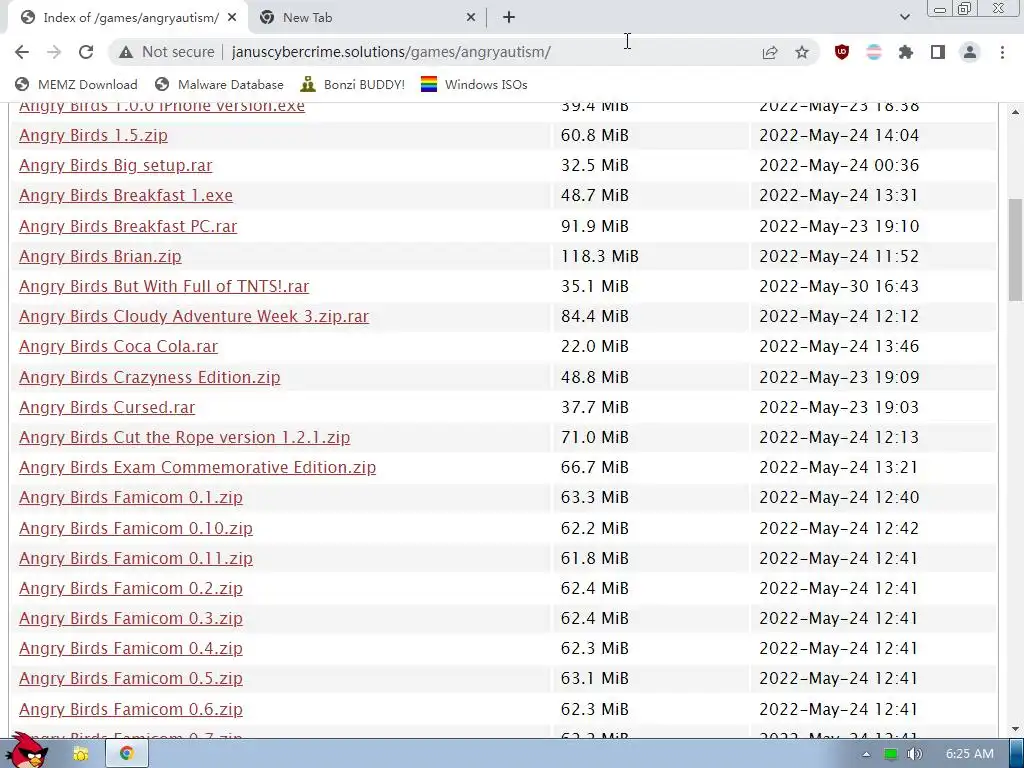The image size is (1024, 768).
Task: Open Angry Birds Cut the Rope version 1.2.1.zip
Action: tap(185, 437)
